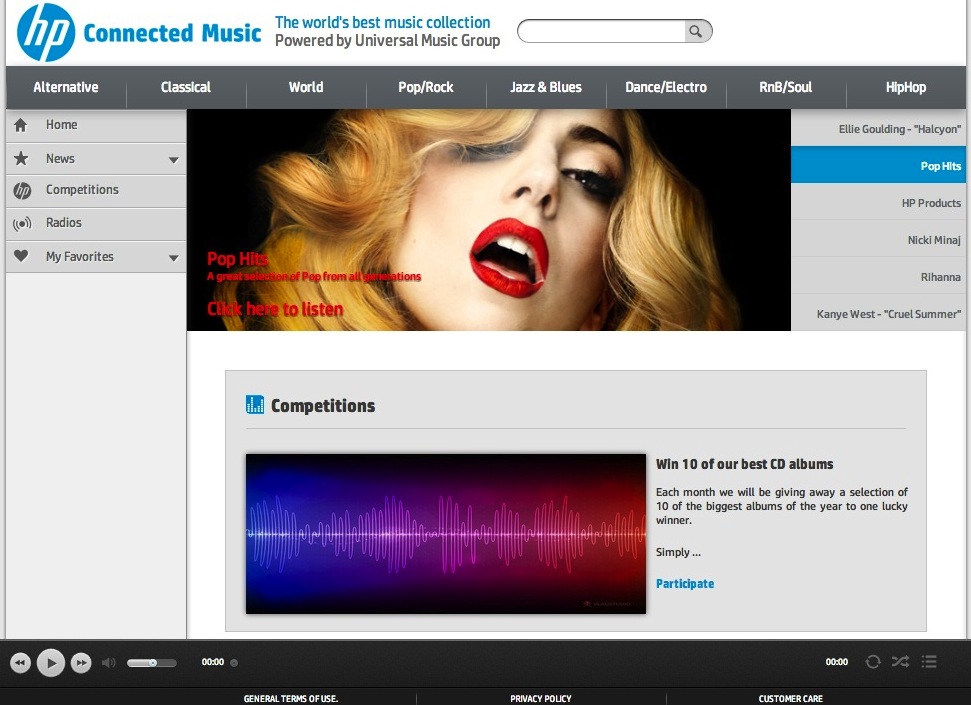Open General Terms of Use footer link

coord(290,698)
